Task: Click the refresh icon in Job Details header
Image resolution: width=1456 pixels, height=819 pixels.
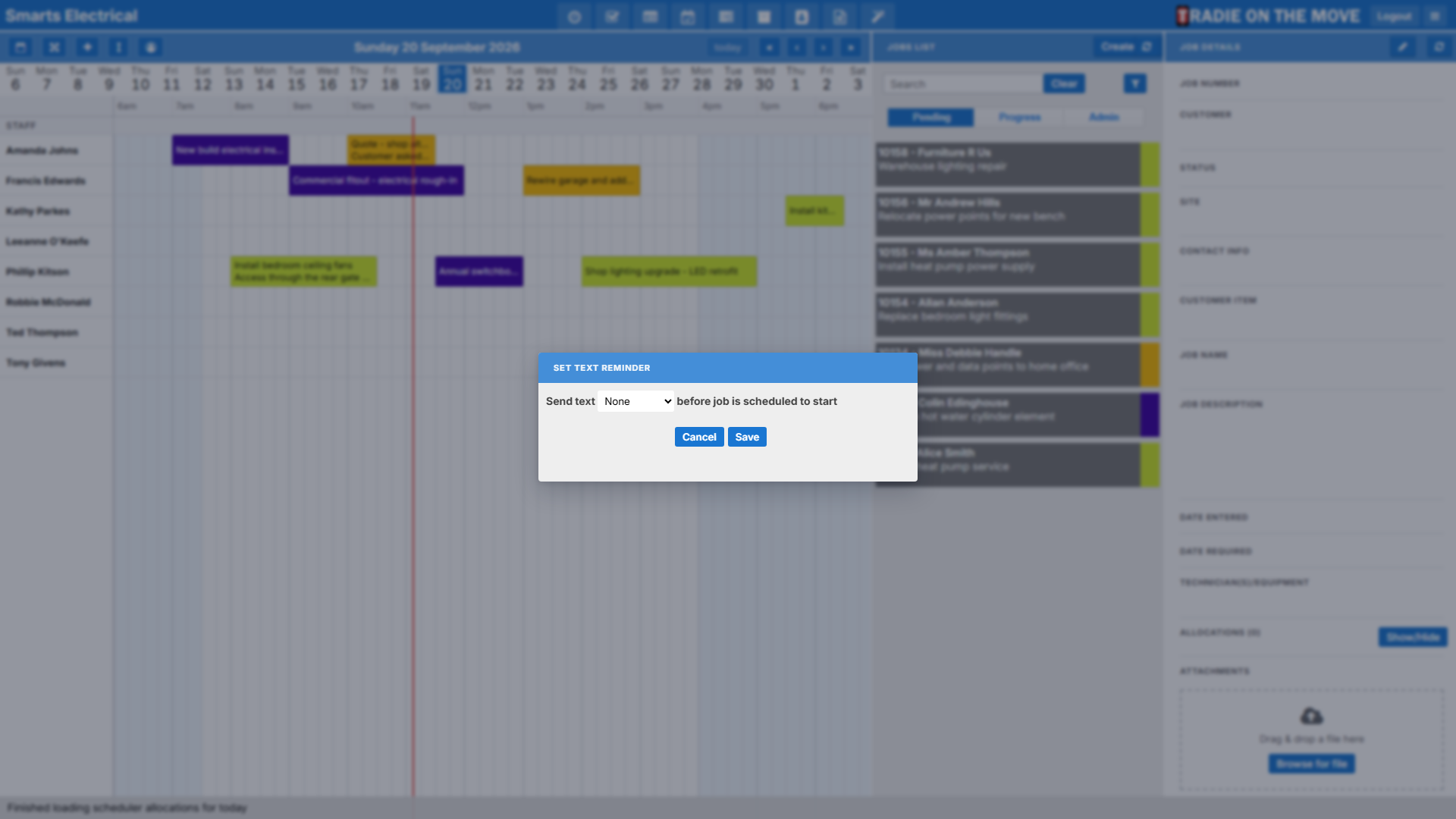Action: tap(1439, 47)
